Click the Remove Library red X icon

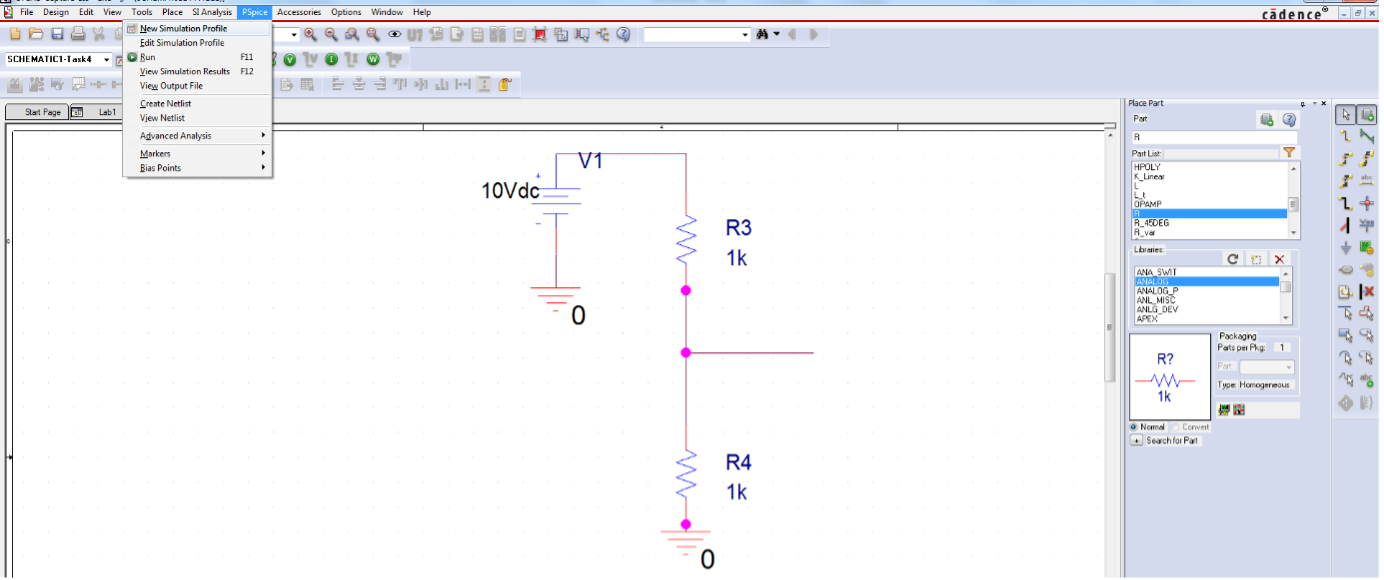tap(1279, 259)
